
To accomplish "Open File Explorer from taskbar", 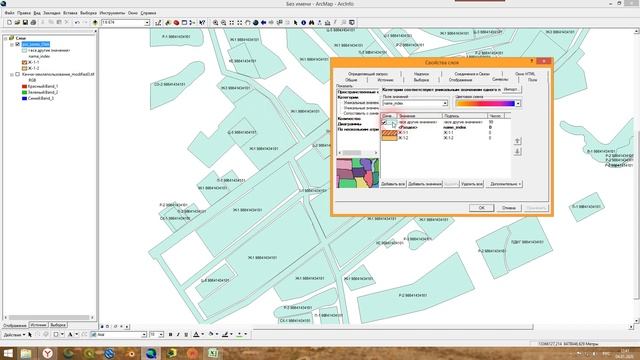I will click(26, 353).
